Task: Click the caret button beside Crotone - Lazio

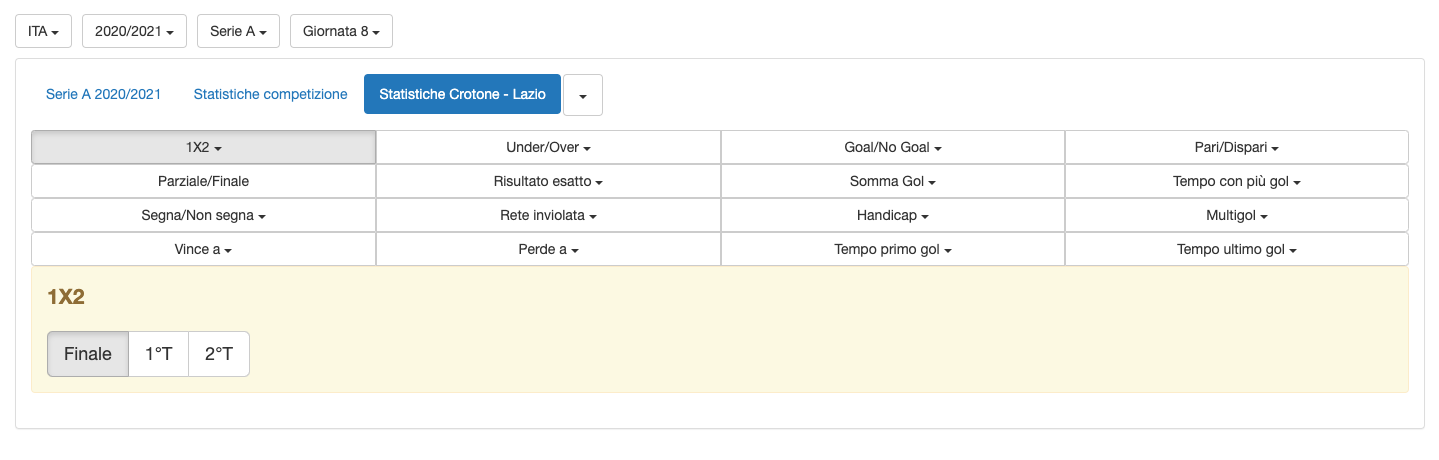Action: tap(583, 95)
